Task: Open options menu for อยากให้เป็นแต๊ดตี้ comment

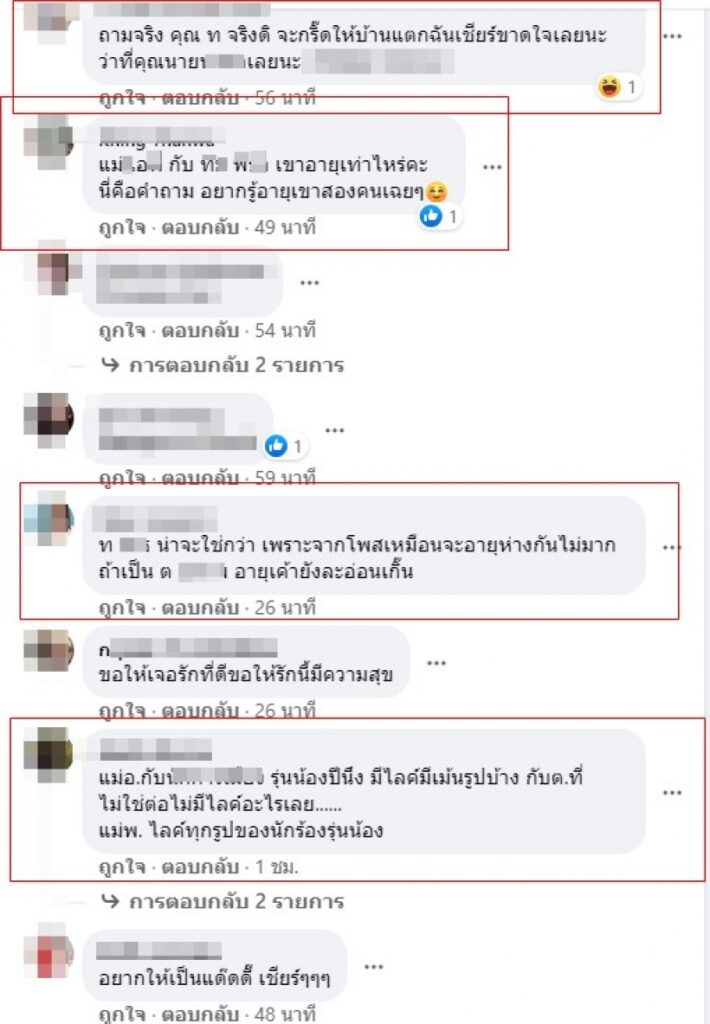Action: point(373,967)
